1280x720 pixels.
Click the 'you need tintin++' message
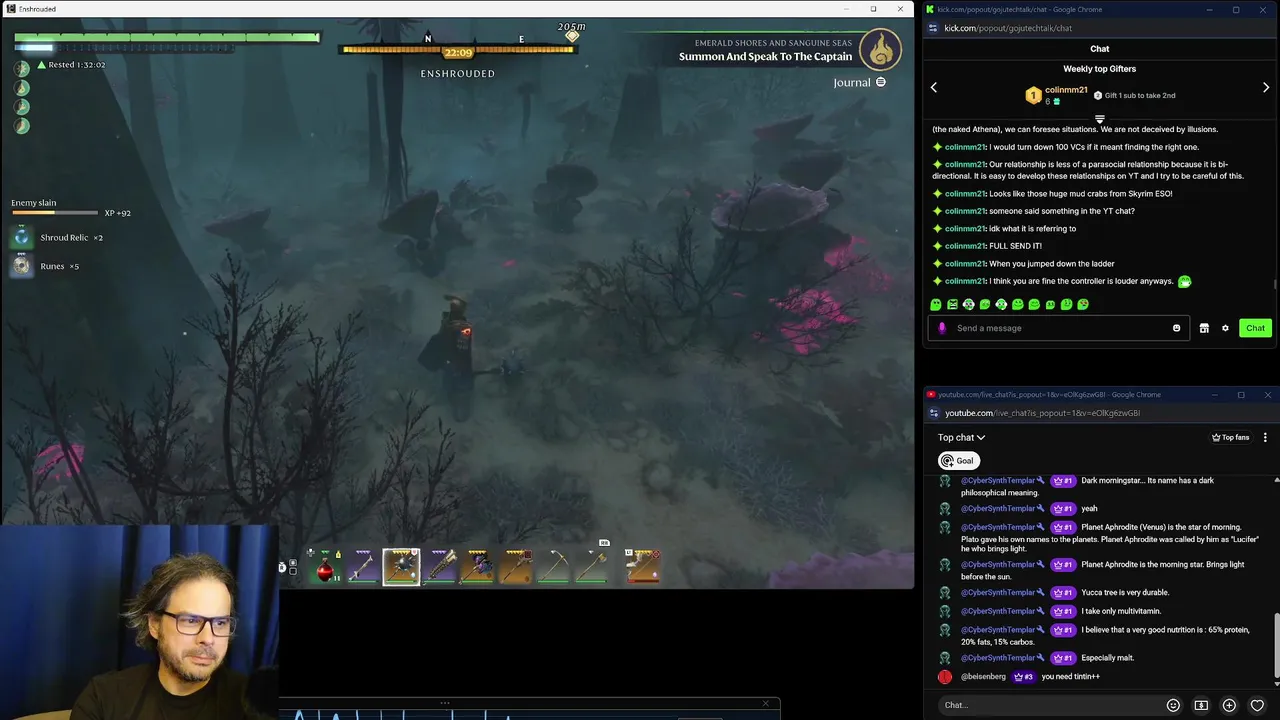coord(1070,677)
